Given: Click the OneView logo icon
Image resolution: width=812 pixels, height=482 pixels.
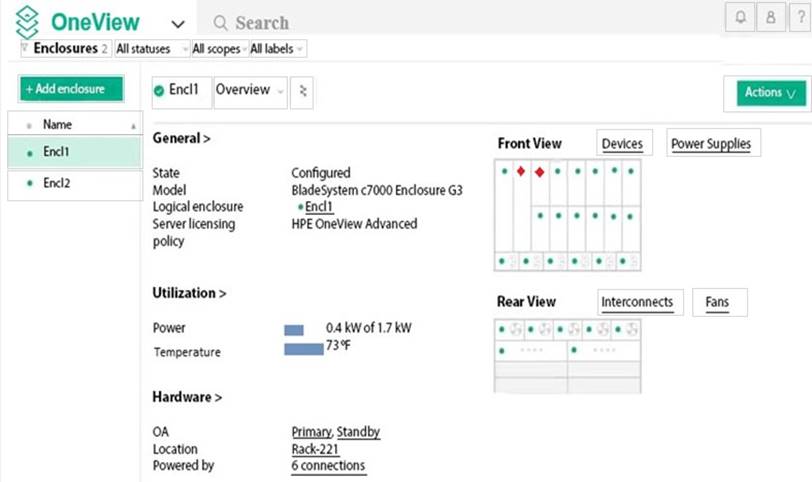Looking at the screenshot, I should [27, 22].
